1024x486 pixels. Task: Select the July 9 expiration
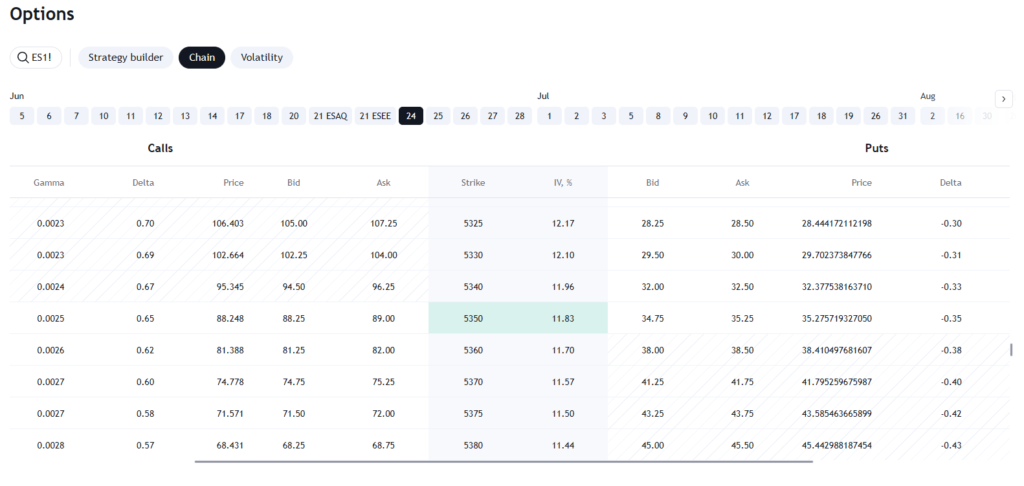tap(686, 116)
